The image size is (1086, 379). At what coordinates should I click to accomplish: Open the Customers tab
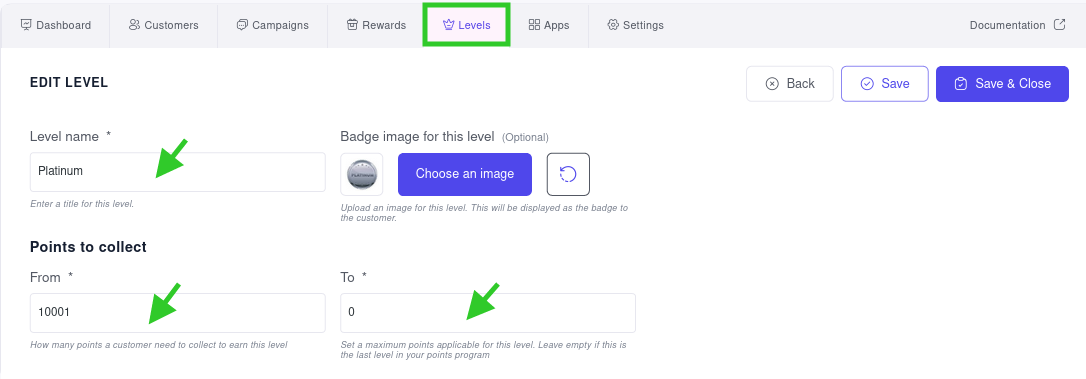pos(163,25)
